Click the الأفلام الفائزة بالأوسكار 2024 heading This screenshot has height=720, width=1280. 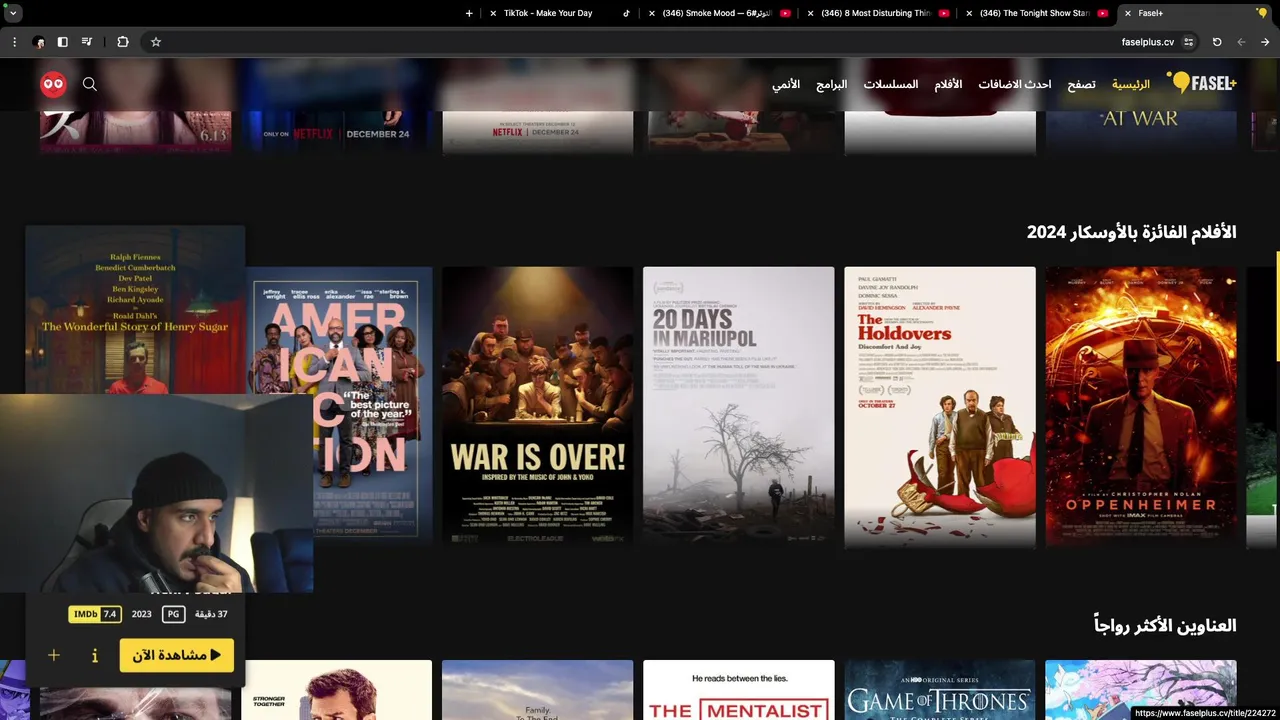[1131, 232]
